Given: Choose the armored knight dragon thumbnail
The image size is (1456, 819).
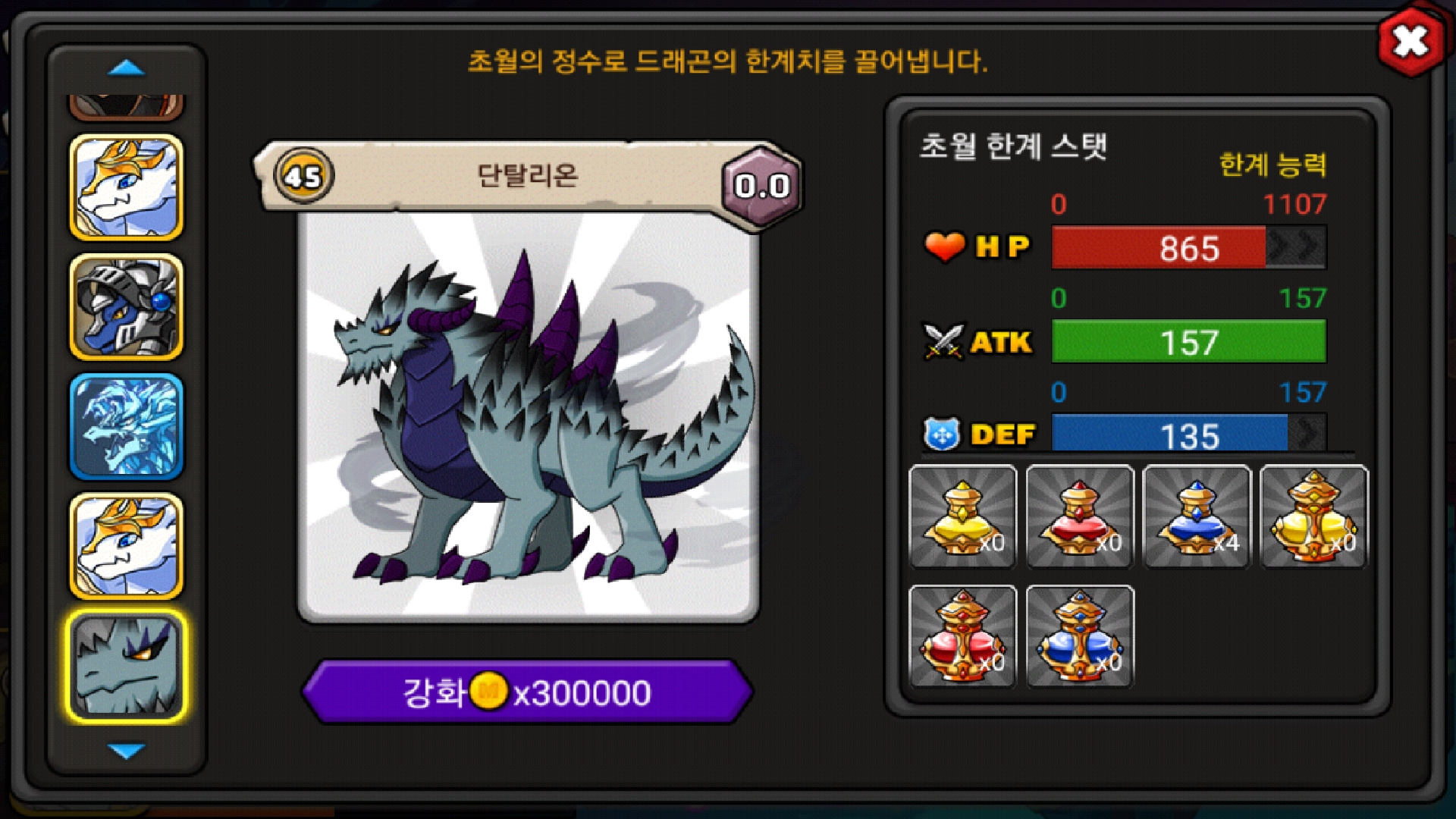Looking at the screenshot, I should point(127,306).
